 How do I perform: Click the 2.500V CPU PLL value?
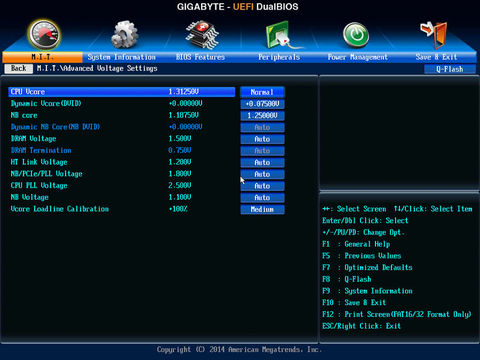pyautogui.click(x=180, y=185)
